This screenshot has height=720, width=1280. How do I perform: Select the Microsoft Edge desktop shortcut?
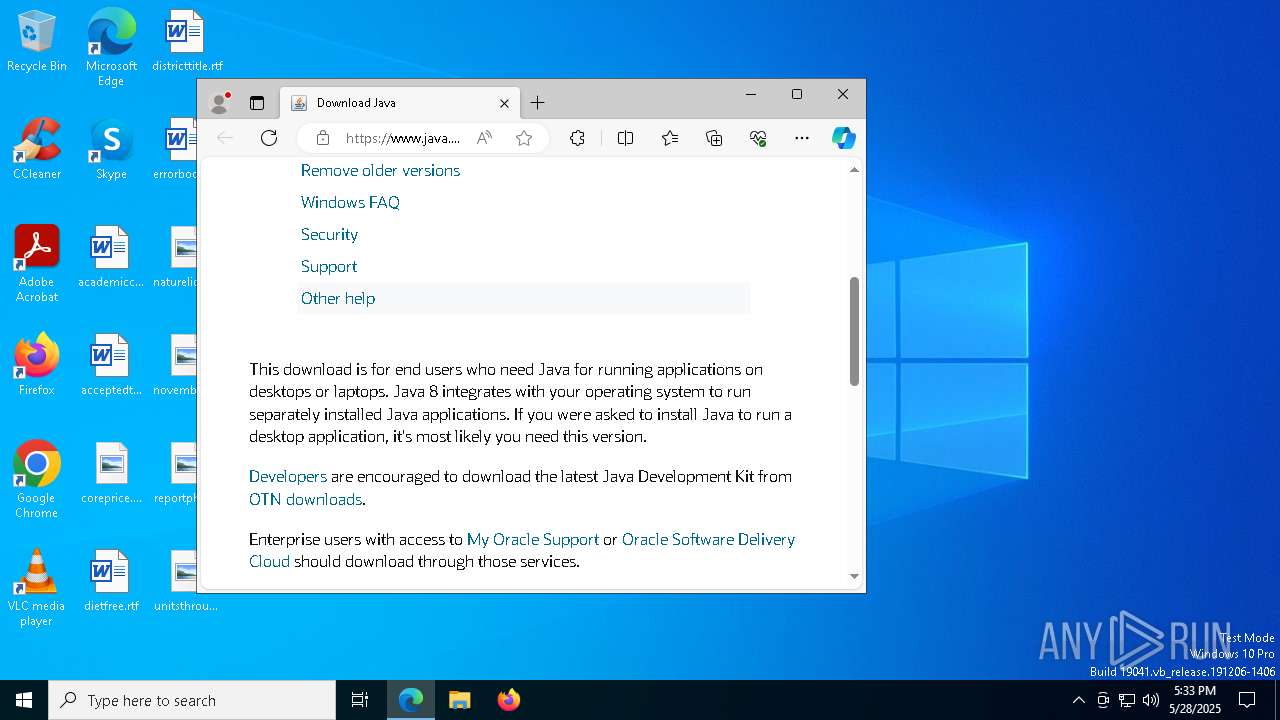click(x=111, y=48)
